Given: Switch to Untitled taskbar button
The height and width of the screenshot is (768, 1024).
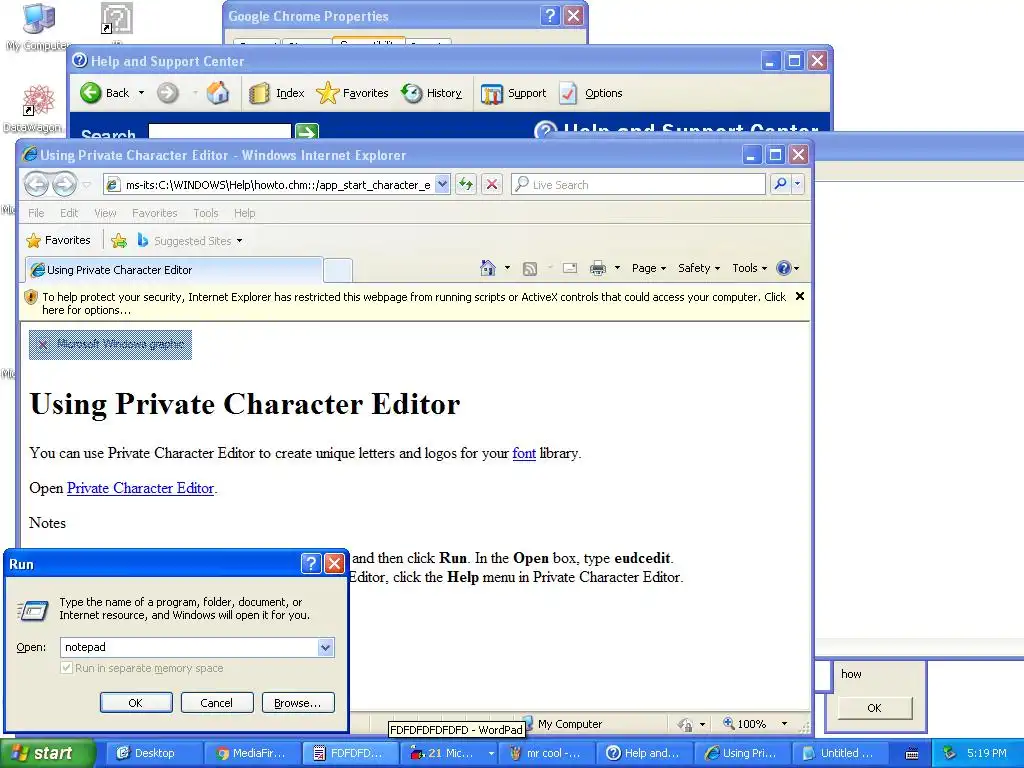Looking at the screenshot, I should [x=840, y=754].
